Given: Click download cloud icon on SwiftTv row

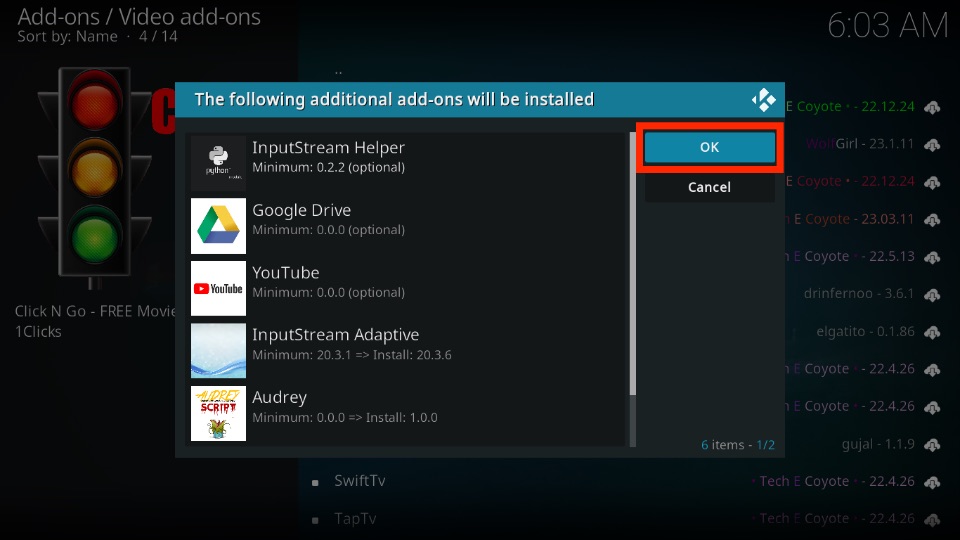Looking at the screenshot, I should click(x=932, y=482).
